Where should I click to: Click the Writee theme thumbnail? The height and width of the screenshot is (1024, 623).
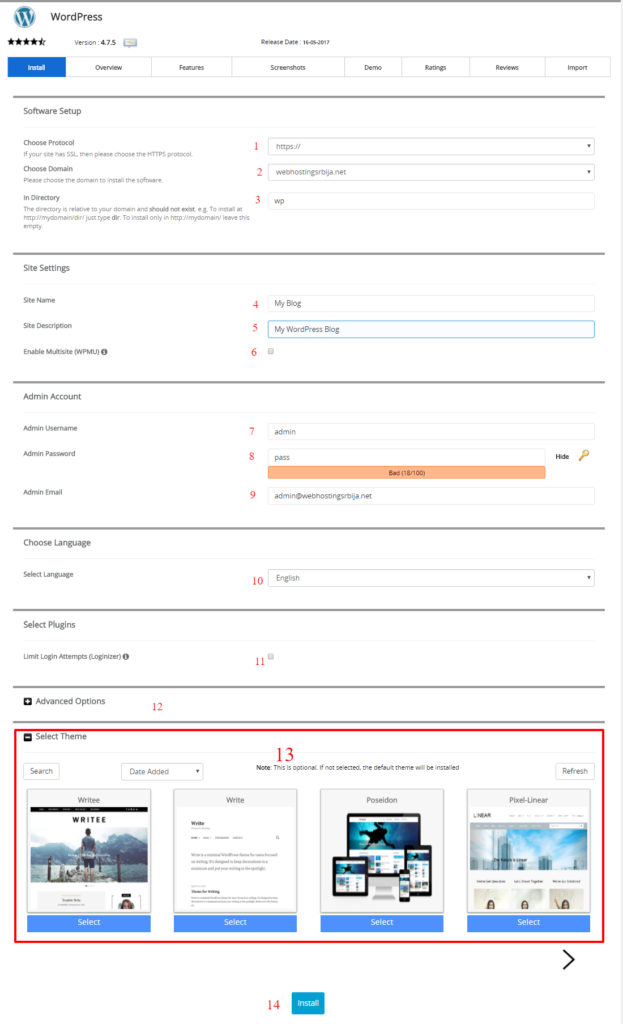pos(89,858)
